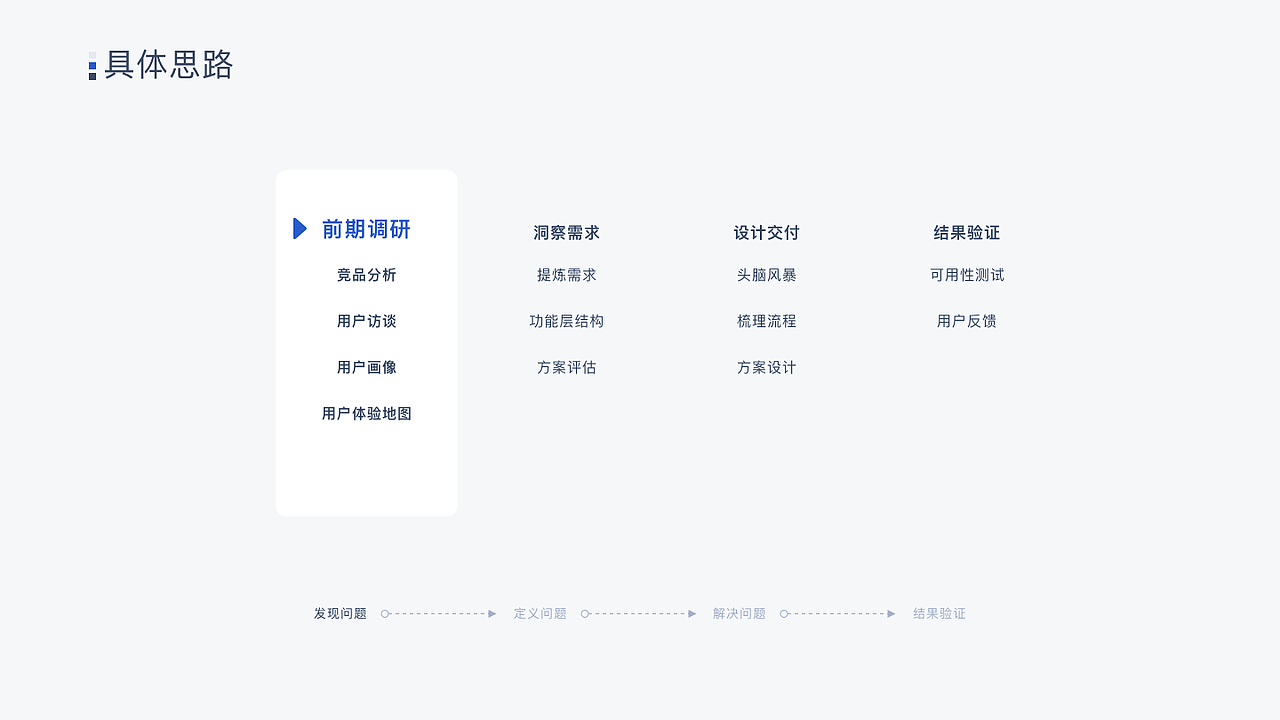Click the dotted connector between 发现问题 and 定义问题
Viewport: 1280px width, 720px height.
point(438,613)
